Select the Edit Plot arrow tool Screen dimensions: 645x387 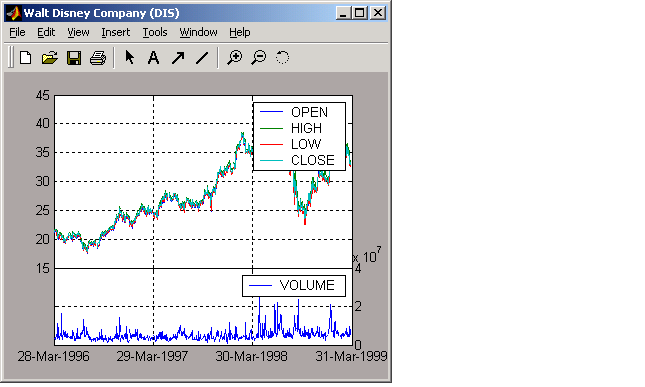click(x=130, y=58)
